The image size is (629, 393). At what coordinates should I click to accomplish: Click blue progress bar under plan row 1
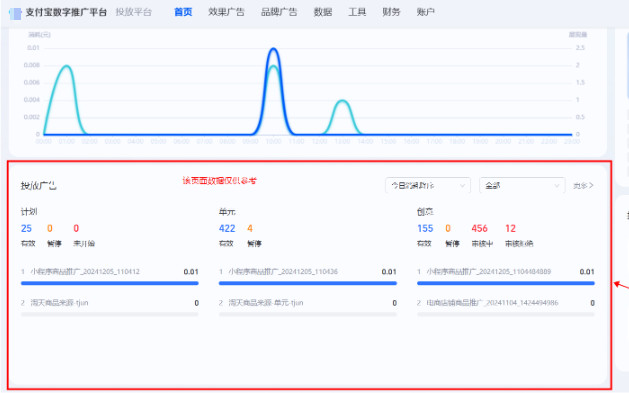[110, 283]
